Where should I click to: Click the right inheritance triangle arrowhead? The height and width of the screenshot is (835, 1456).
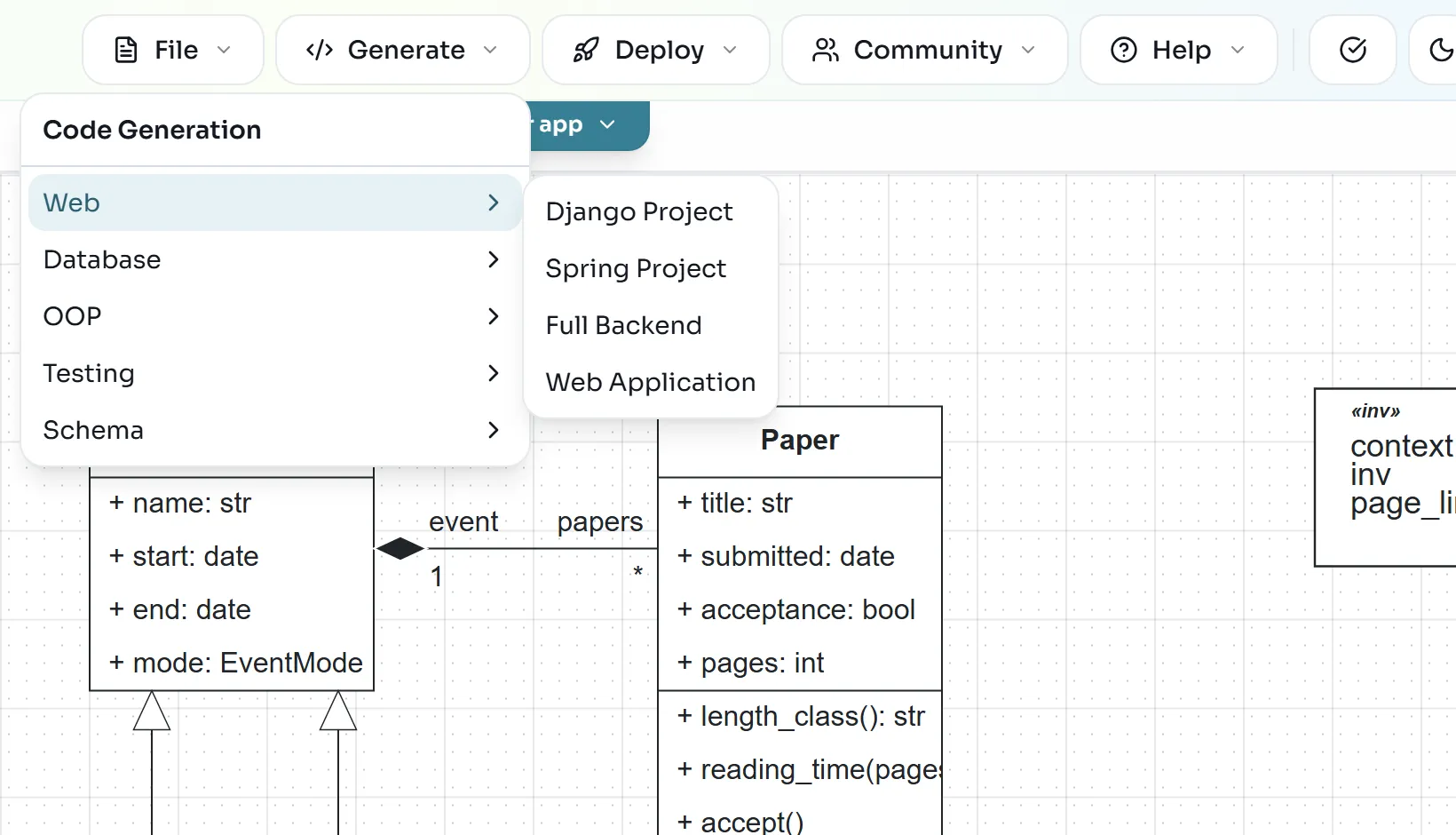pyautogui.click(x=338, y=711)
